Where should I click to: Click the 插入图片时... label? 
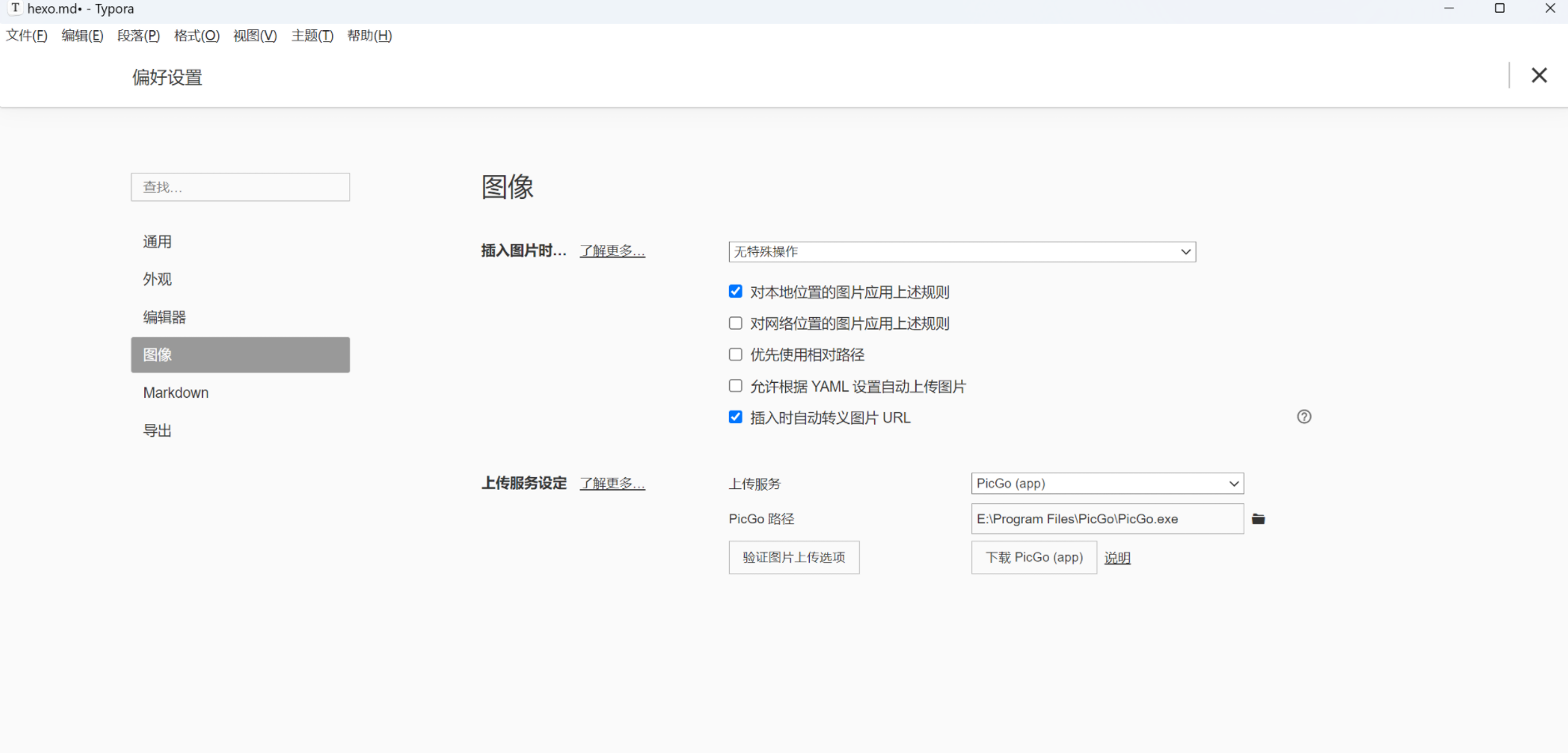(x=524, y=251)
